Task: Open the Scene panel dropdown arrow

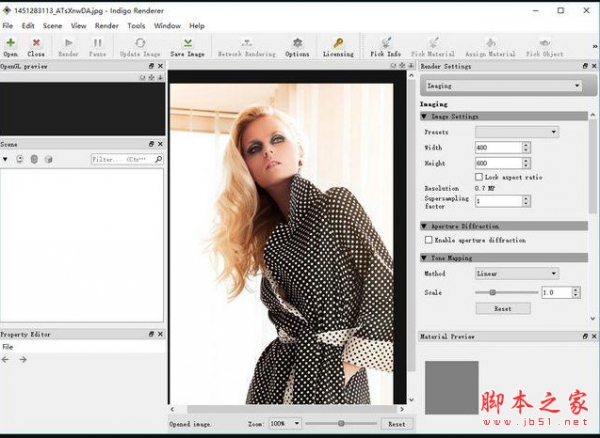Action: tap(5, 159)
